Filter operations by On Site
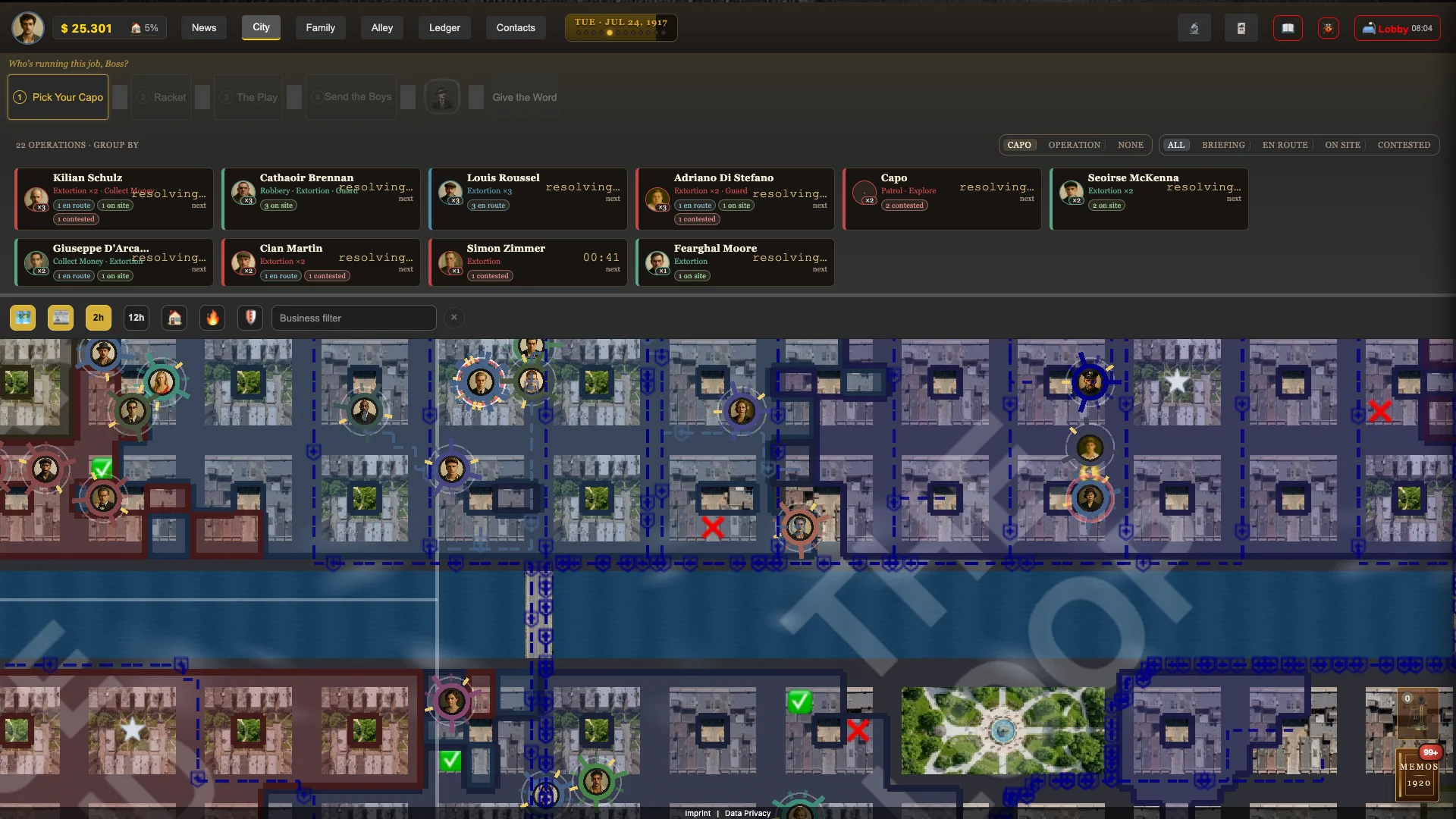The height and width of the screenshot is (819, 1456). click(1342, 145)
